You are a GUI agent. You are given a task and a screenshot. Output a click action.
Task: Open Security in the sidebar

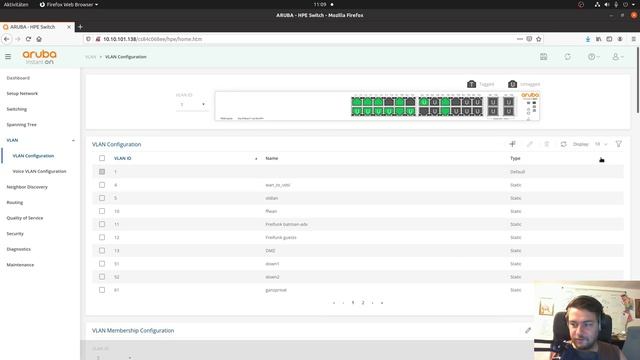click(15, 233)
